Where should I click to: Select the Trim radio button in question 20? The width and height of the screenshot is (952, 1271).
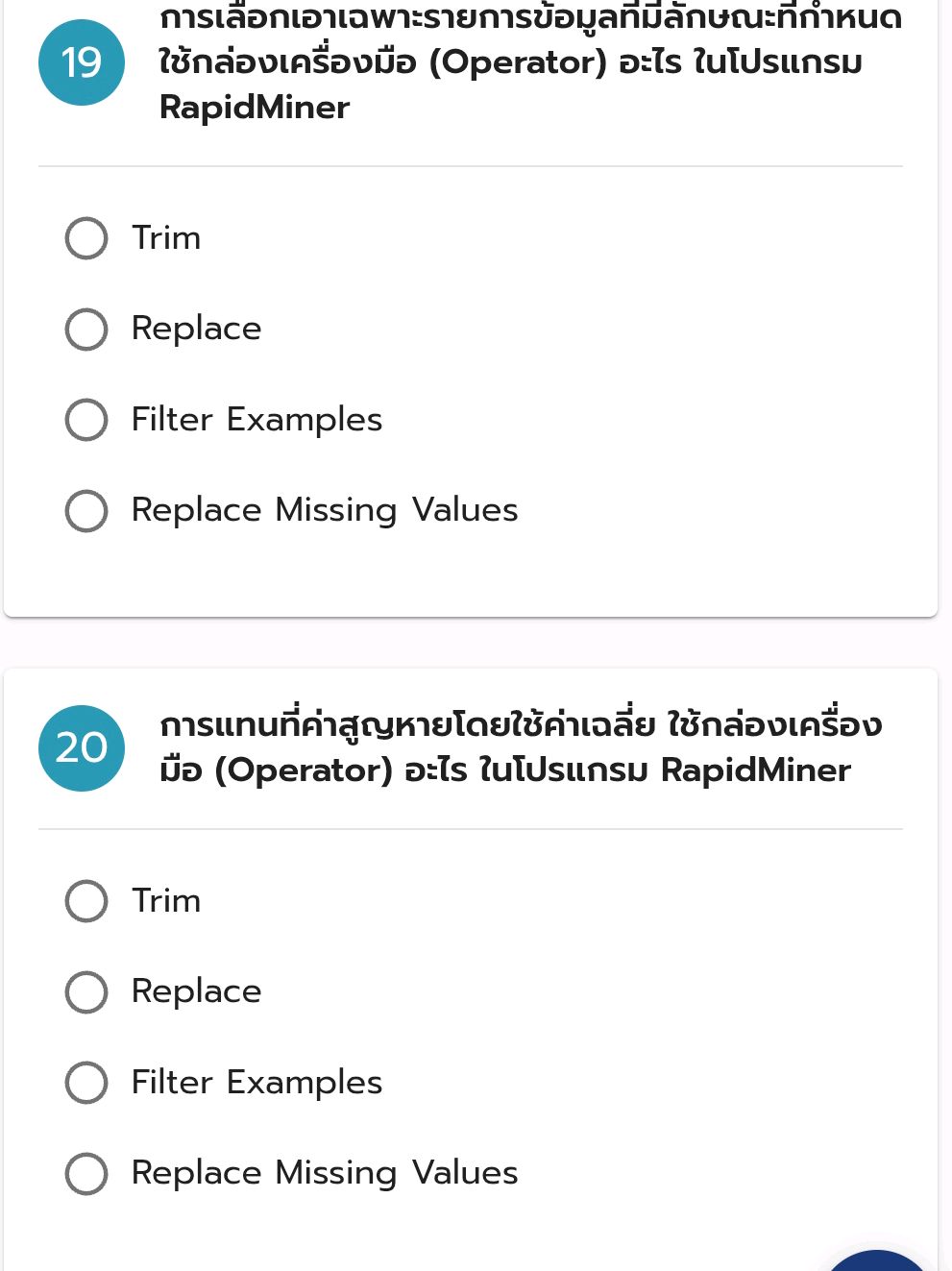point(86,901)
